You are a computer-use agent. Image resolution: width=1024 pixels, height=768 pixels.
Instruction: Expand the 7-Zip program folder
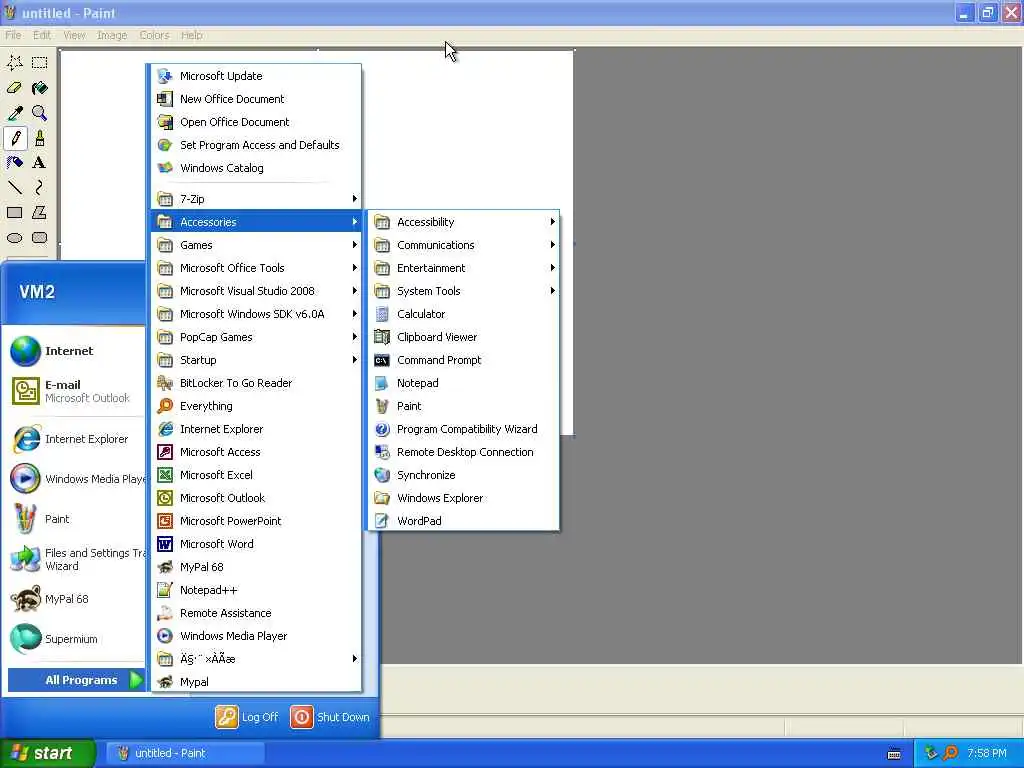pyautogui.click(x=256, y=199)
